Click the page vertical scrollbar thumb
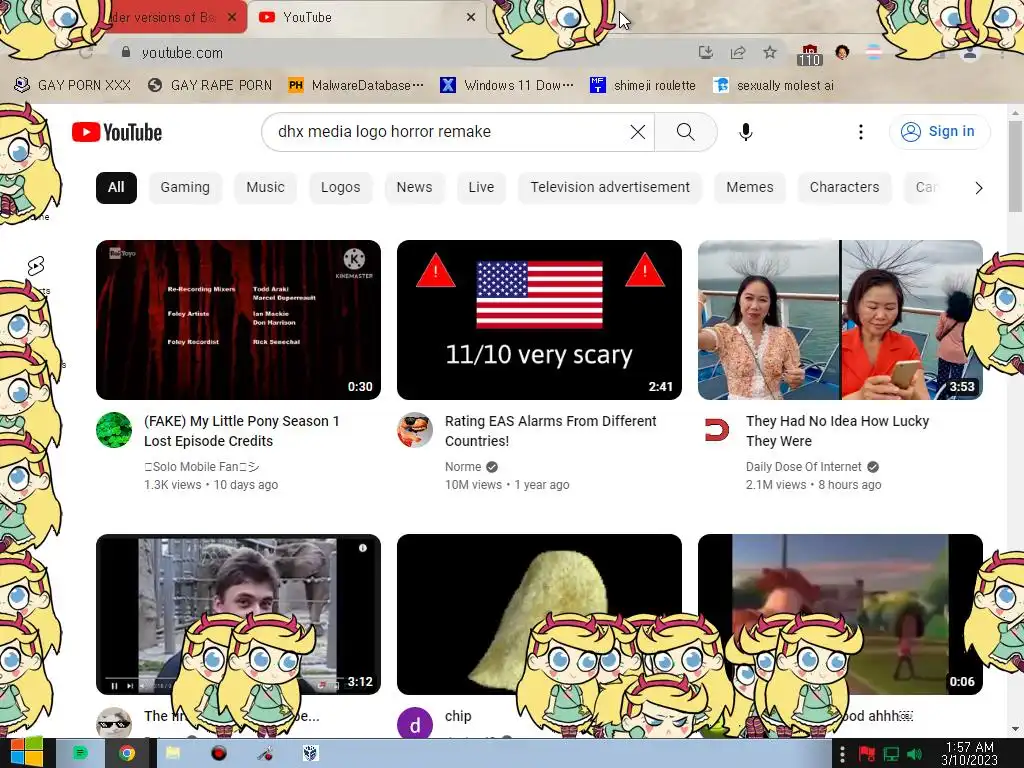 point(1015,165)
